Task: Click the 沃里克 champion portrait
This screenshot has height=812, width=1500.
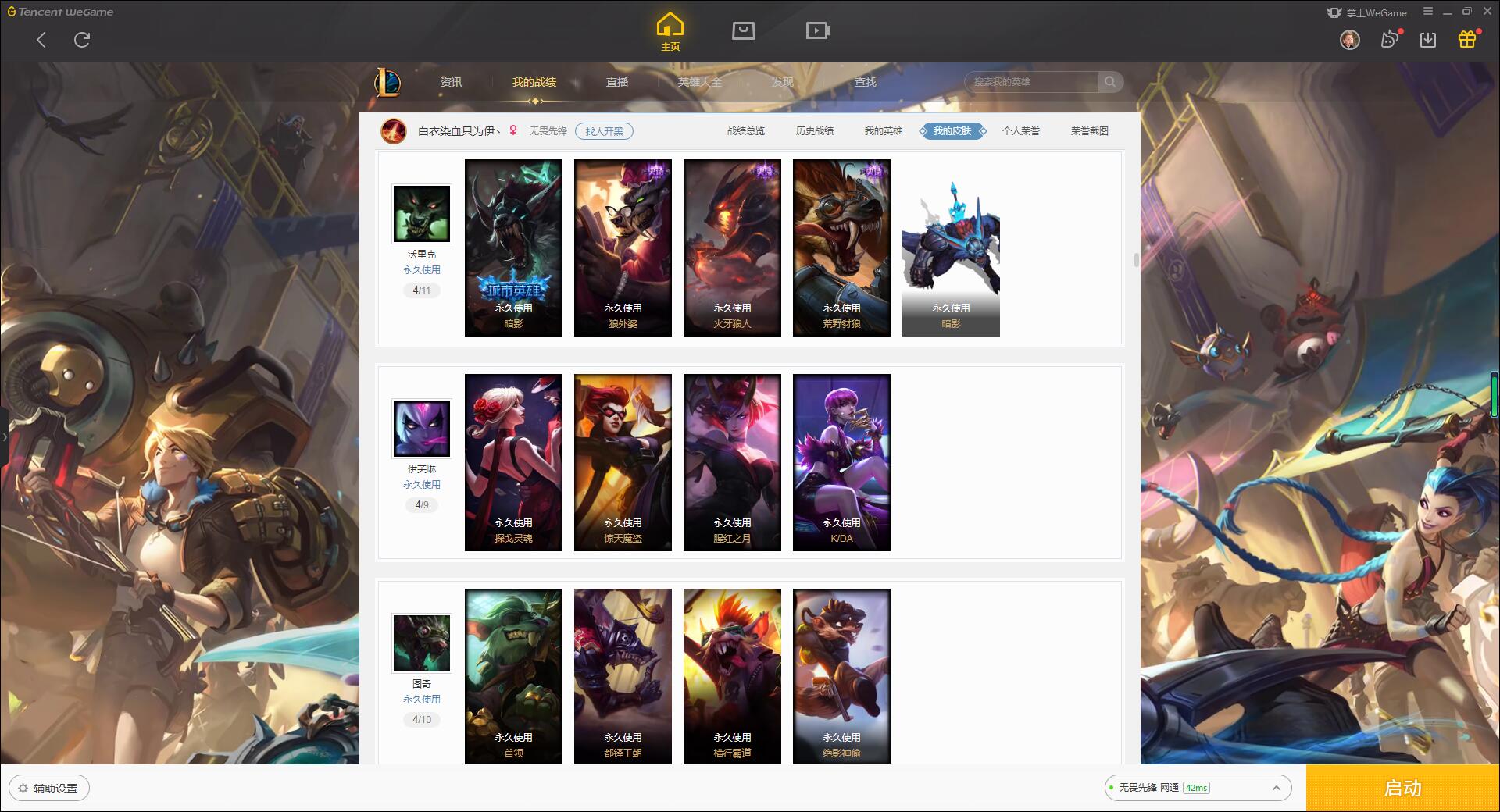Action: 422,214
